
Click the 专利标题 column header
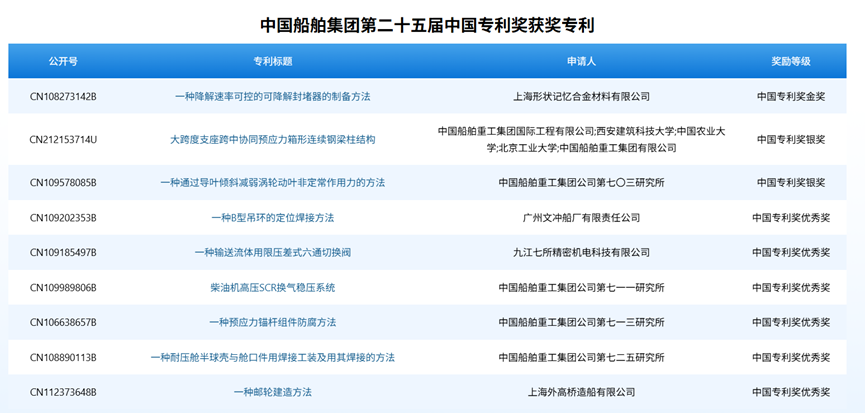click(272, 61)
